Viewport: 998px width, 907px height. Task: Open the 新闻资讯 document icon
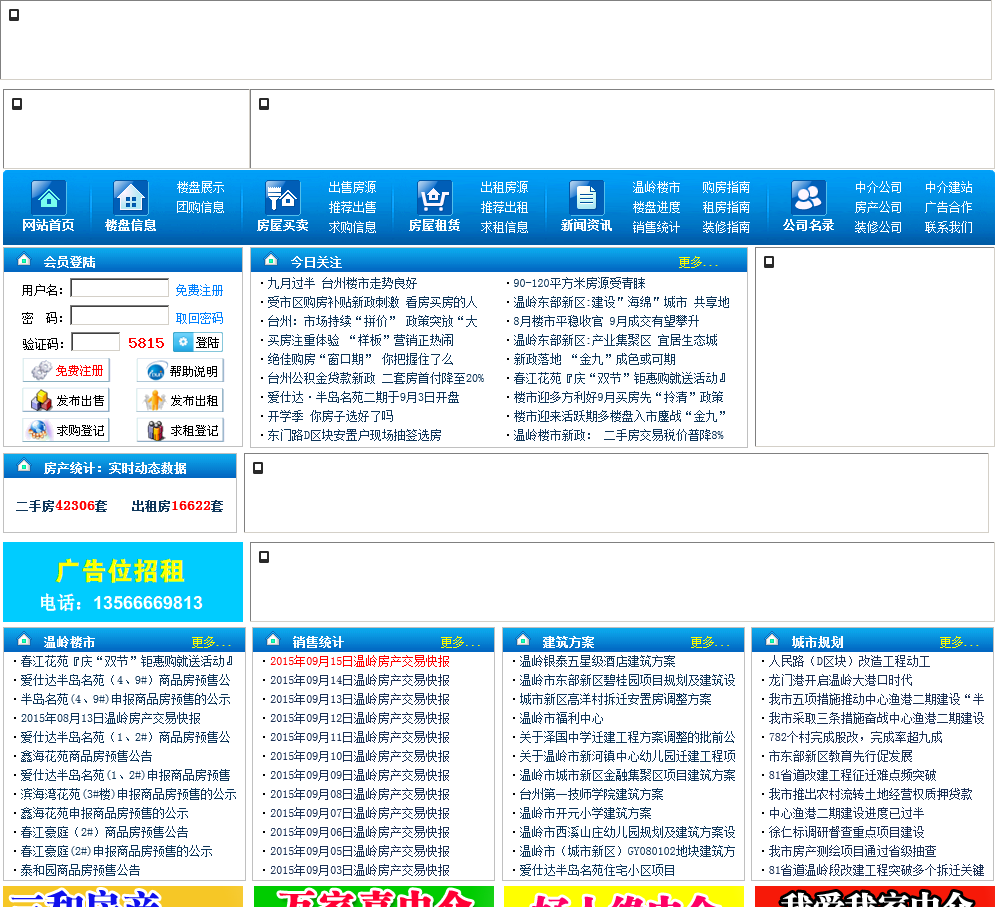(x=586, y=198)
